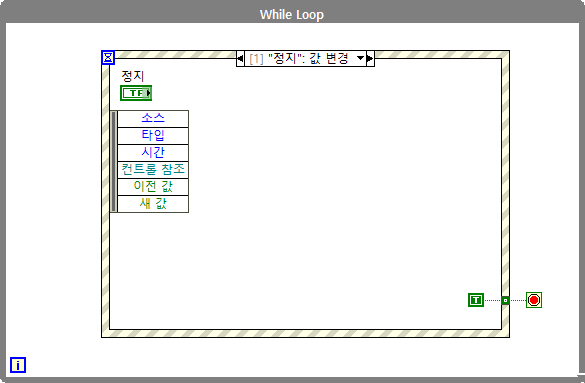Select the 타입 event data node
The width and height of the screenshot is (585, 383).
pos(153,136)
